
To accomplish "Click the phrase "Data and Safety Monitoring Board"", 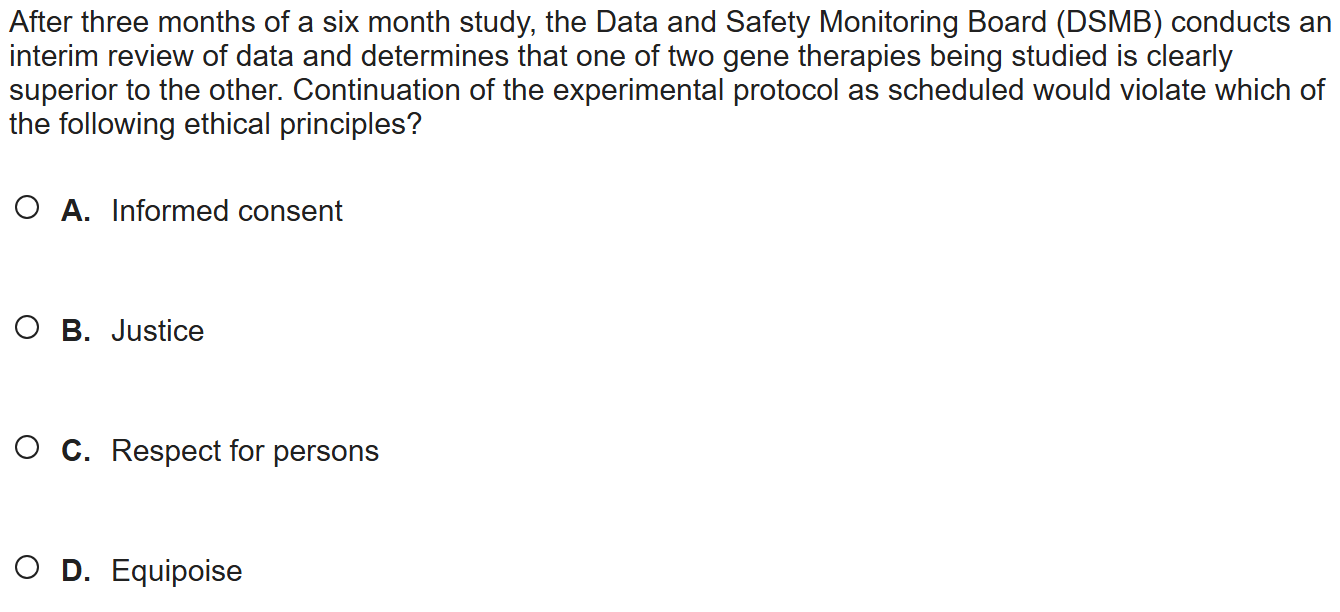I will pos(816,22).
